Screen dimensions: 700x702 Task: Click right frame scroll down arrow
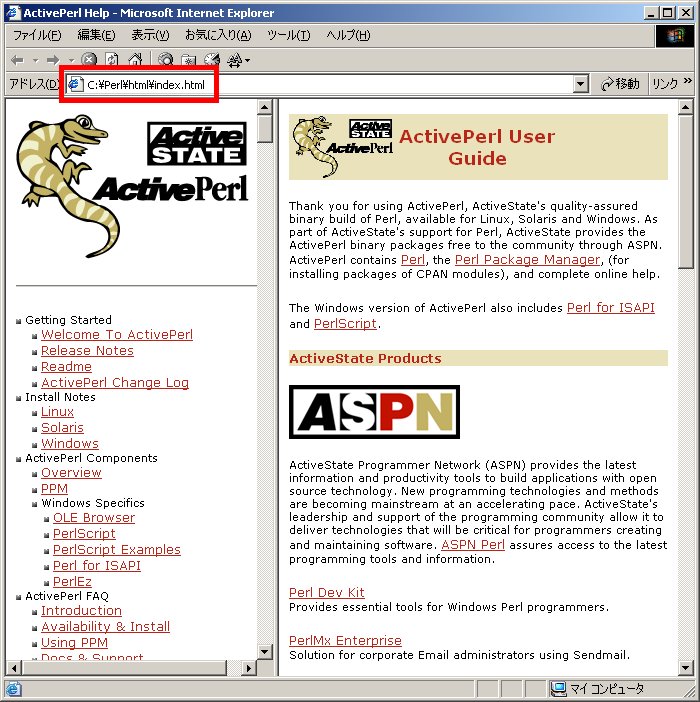point(686,668)
